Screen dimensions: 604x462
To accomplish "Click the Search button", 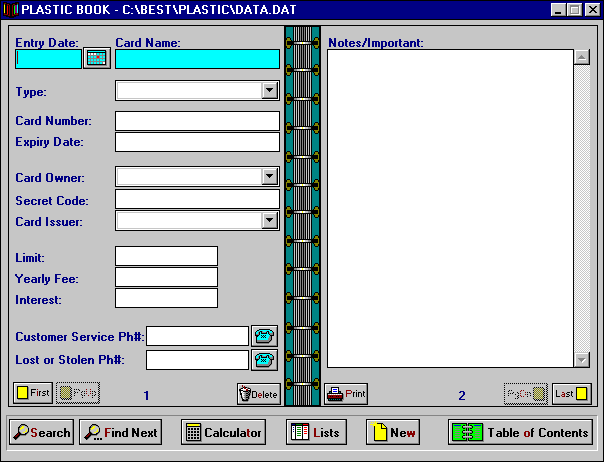I will pyautogui.click(x=41, y=432).
